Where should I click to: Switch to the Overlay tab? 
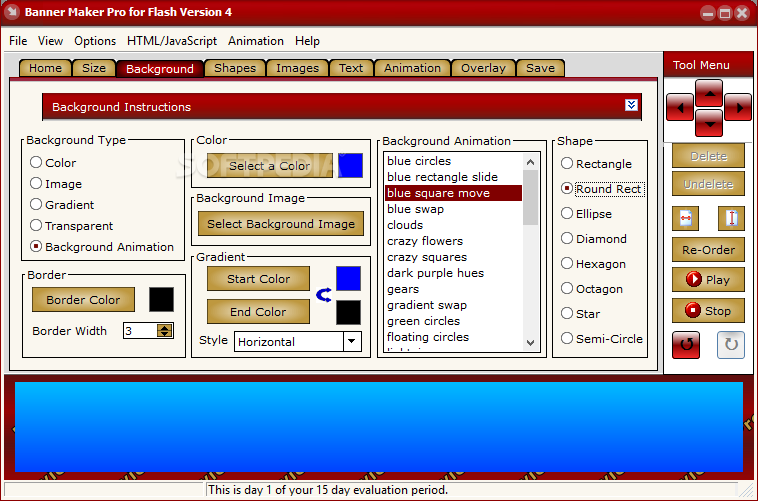click(x=483, y=68)
